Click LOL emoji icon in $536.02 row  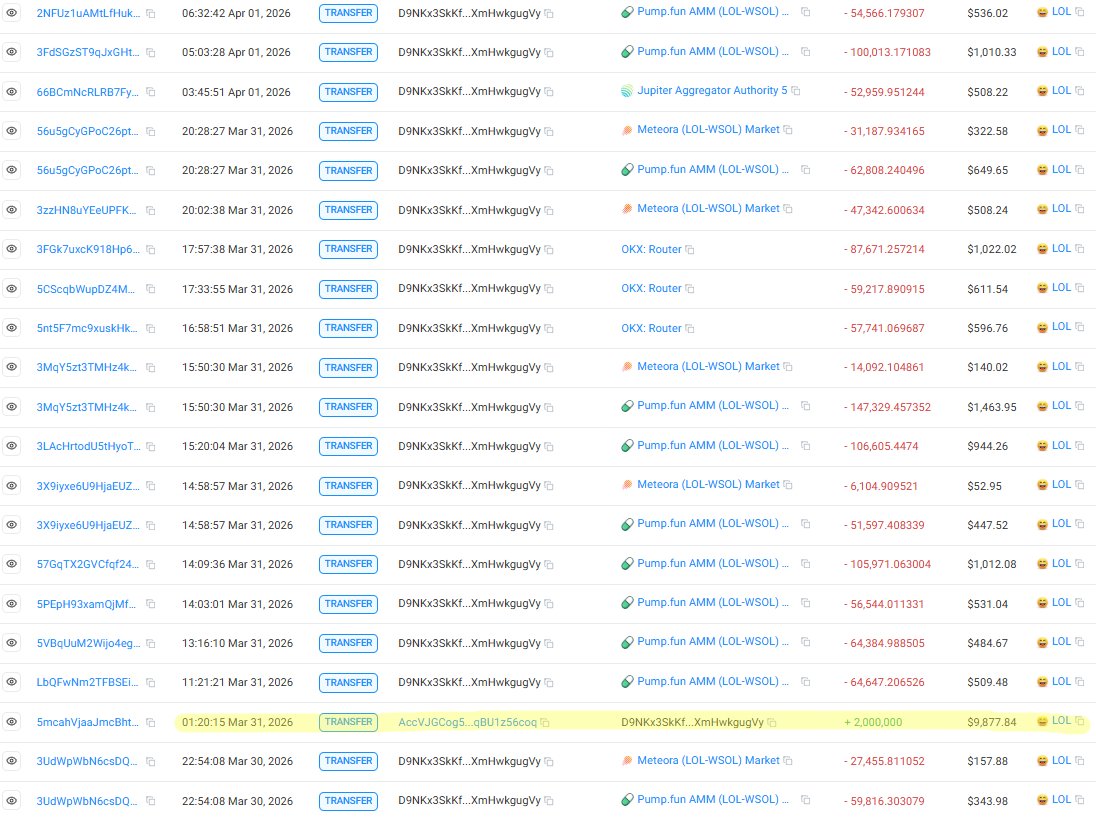(1042, 12)
